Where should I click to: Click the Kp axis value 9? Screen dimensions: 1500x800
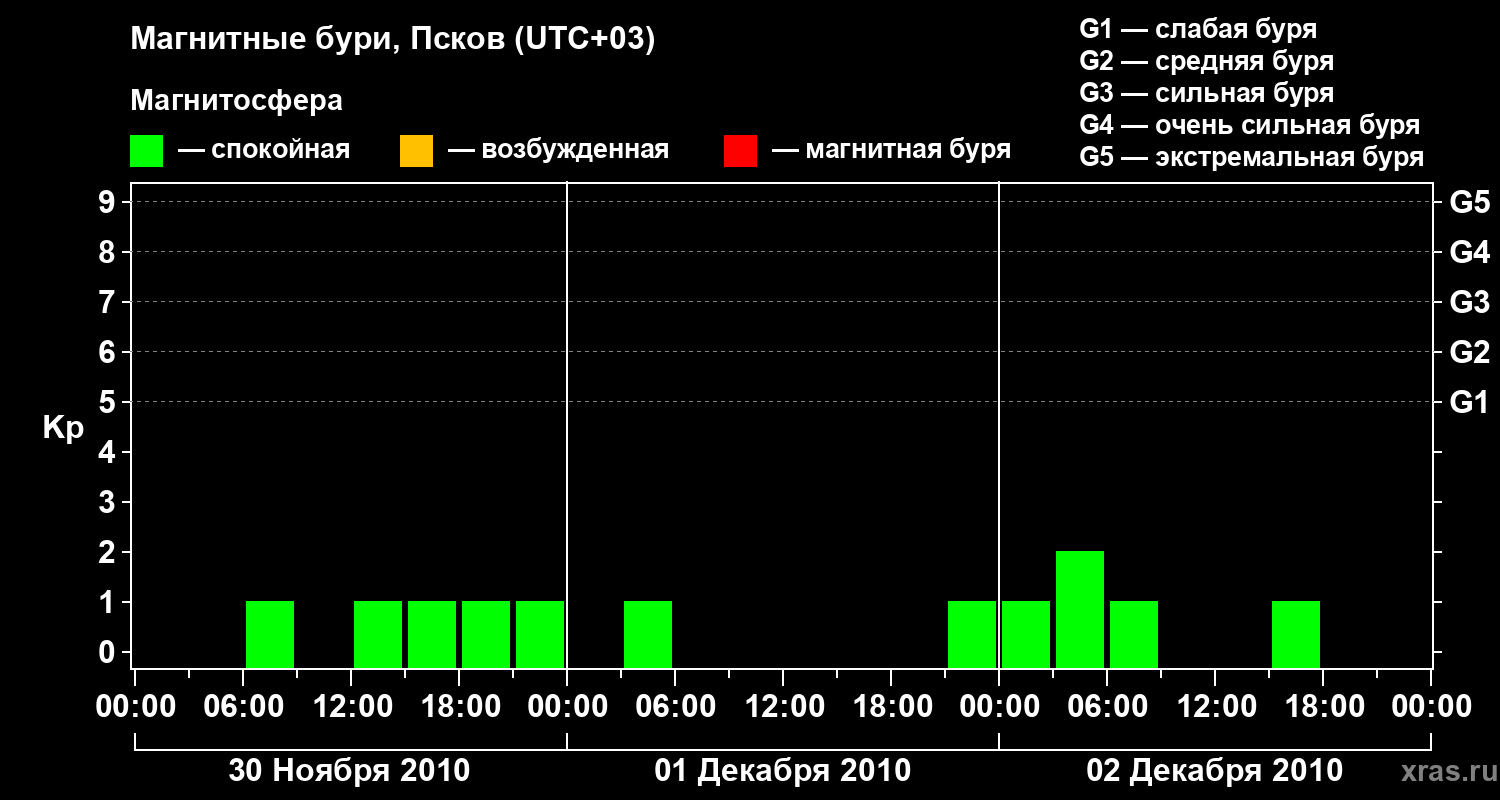[109, 202]
